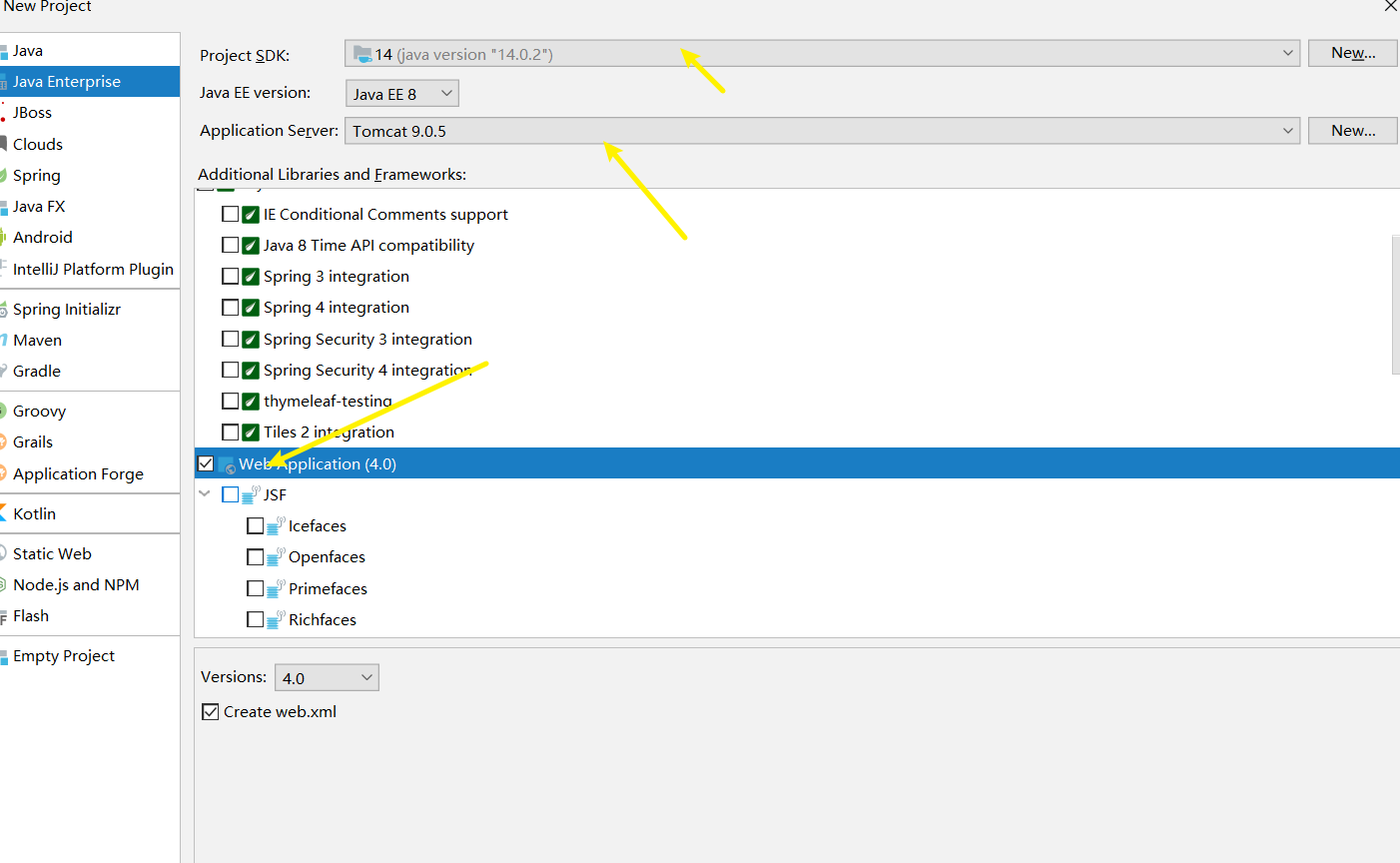Viewport: 1400px width, 863px height.
Task: Enable the Richfaces checkbox
Action: point(255,619)
